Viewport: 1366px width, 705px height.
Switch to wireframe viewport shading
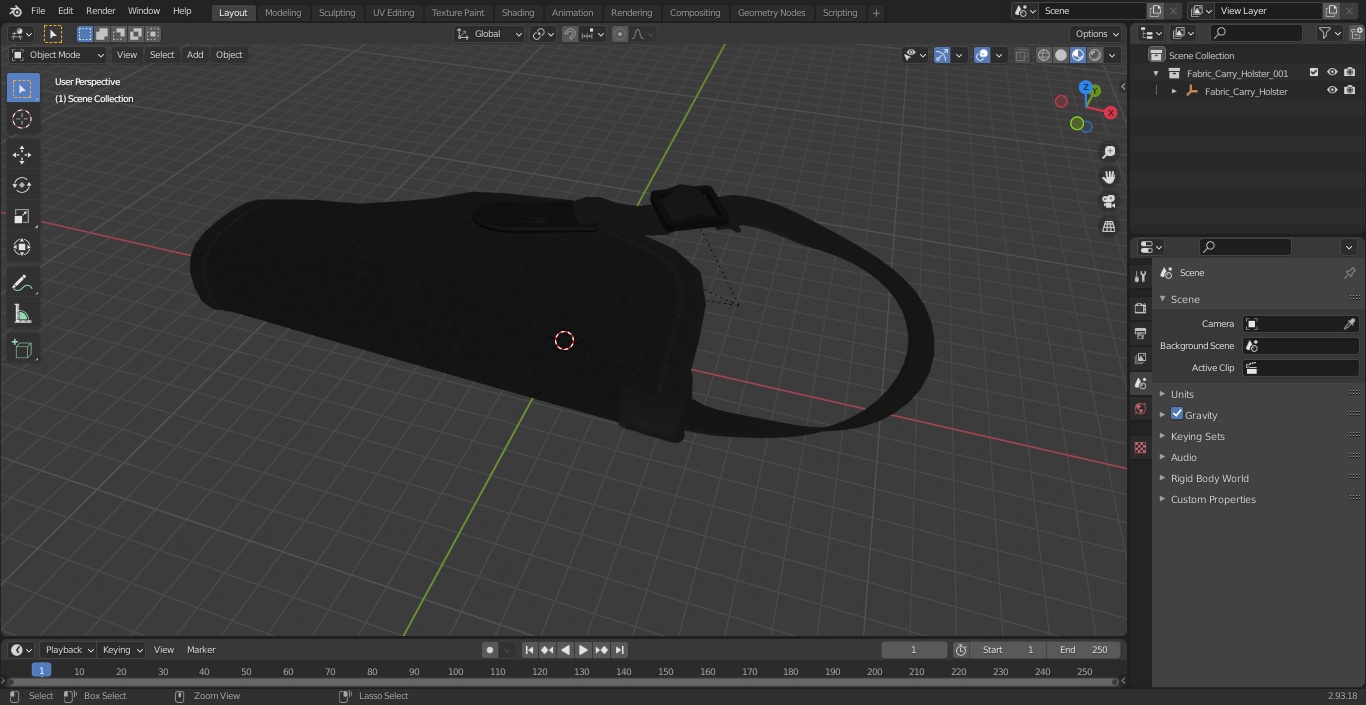(x=1043, y=55)
